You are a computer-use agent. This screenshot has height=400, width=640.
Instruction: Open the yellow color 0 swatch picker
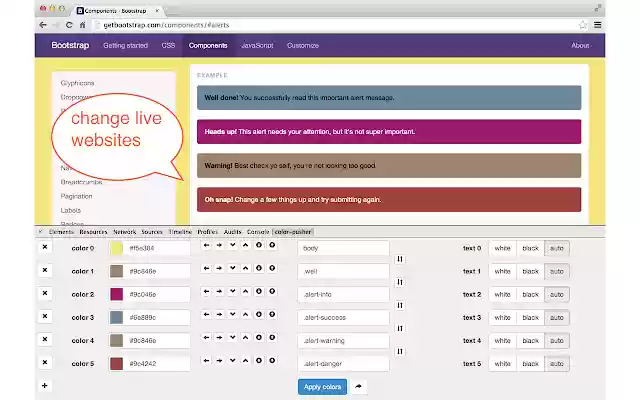coord(116,248)
